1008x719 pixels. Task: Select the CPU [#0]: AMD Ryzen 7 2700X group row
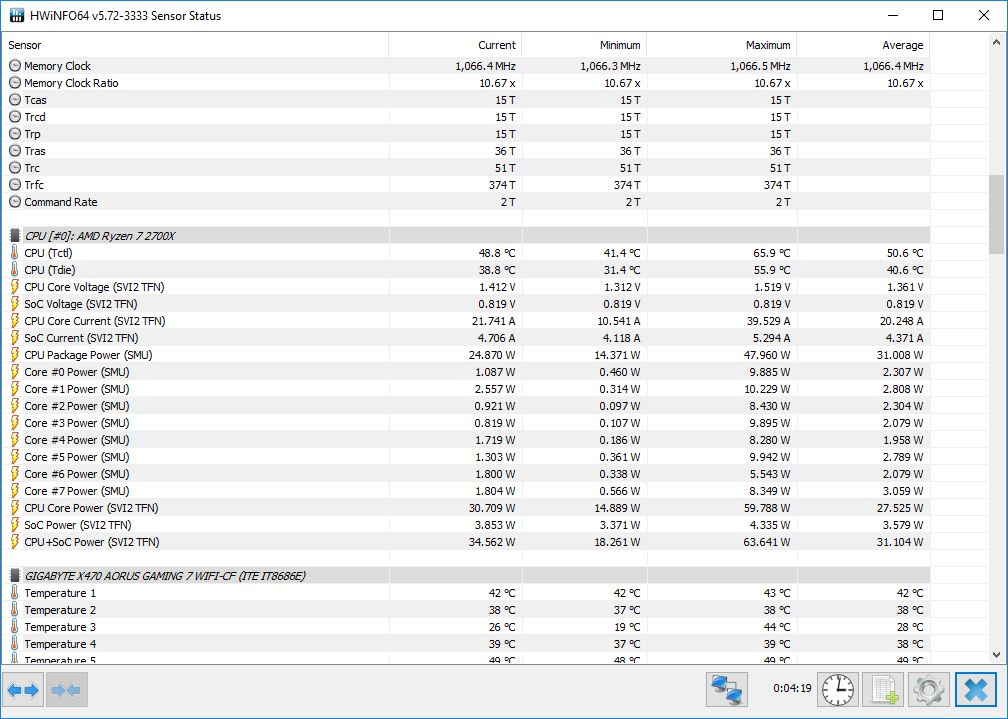click(466, 236)
